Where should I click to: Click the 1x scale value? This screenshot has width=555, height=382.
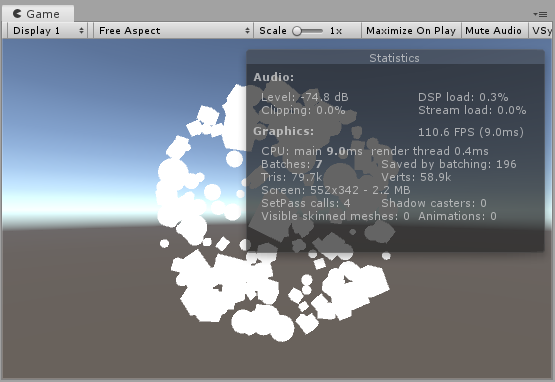click(x=336, y=31)
